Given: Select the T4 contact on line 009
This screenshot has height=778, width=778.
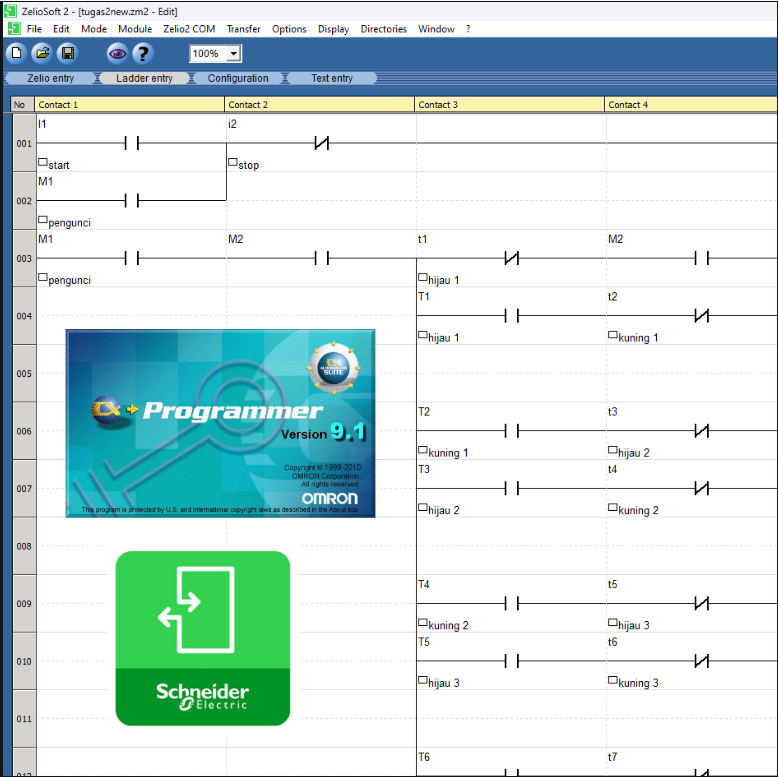Looking at the screenshot, I should 512,603.
